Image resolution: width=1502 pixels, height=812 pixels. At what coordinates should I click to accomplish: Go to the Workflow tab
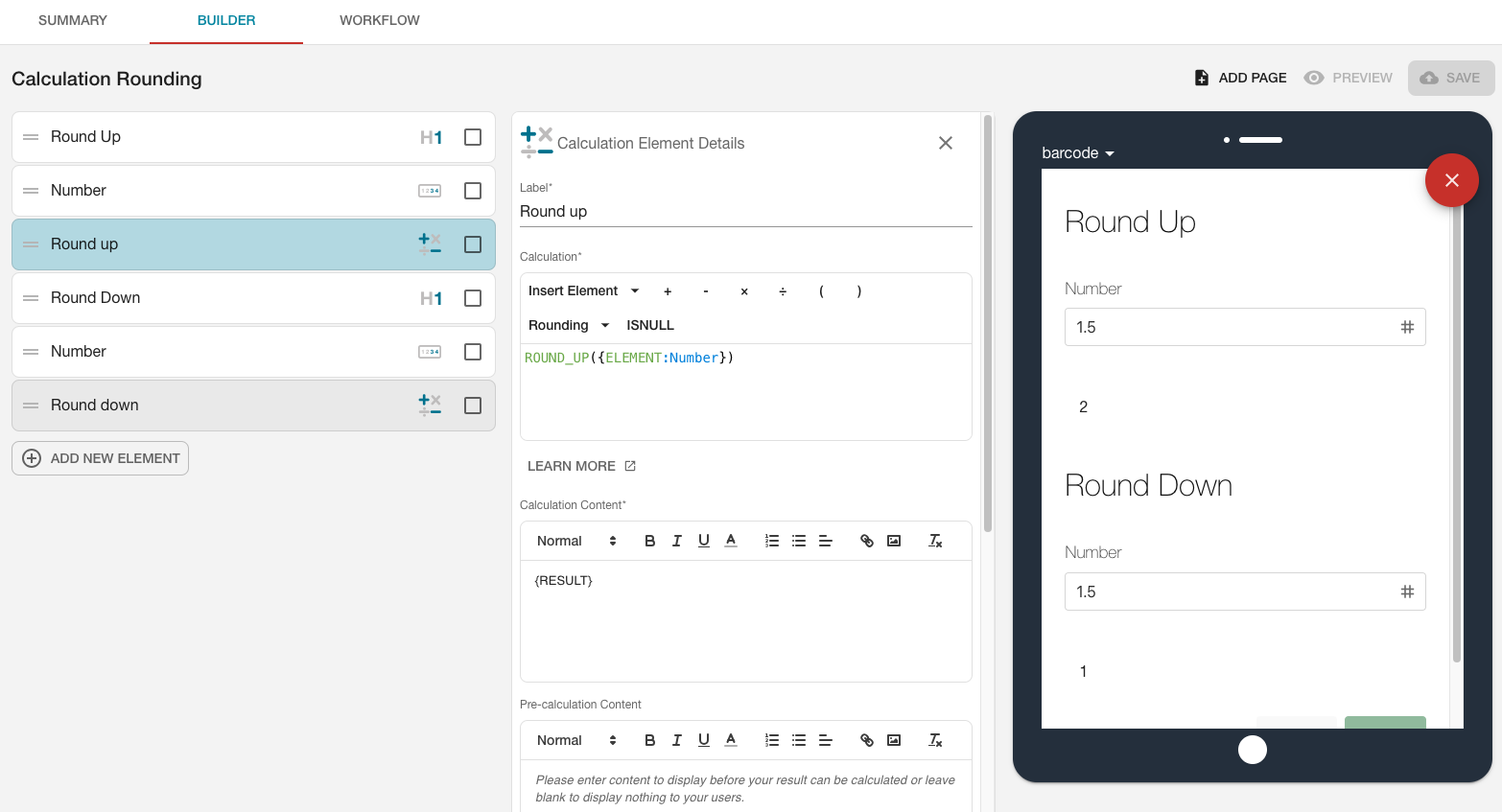(x=380, y=20)
